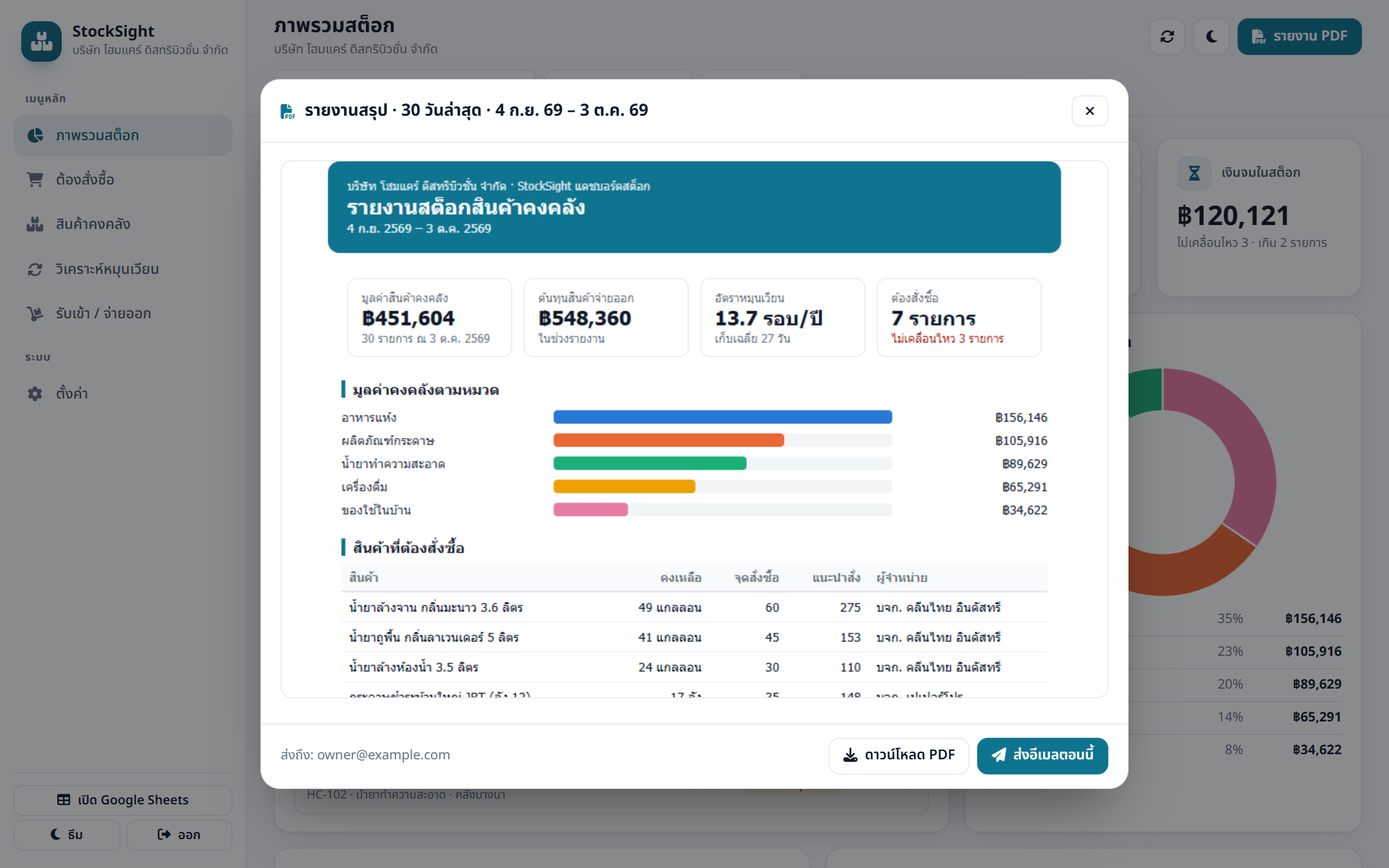The image size is (1389, 868).
Task: Click the ออก logout button
Action: tap(179, 835)
